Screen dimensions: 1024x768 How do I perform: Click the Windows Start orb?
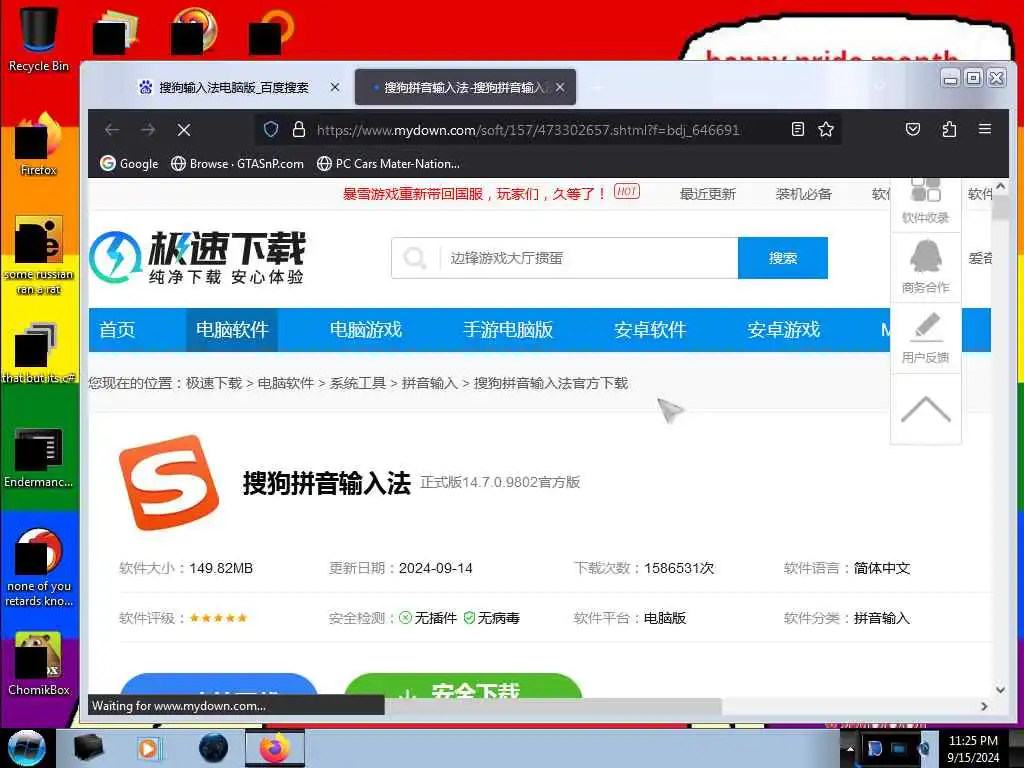(26, 748)
